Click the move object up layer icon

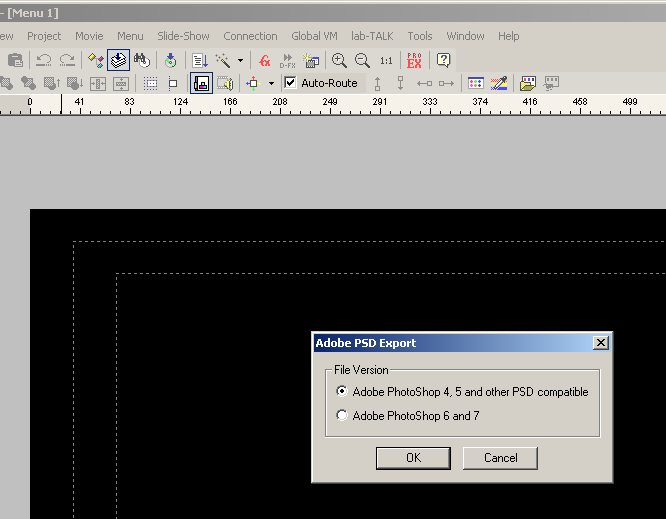(x=52, y=83)
